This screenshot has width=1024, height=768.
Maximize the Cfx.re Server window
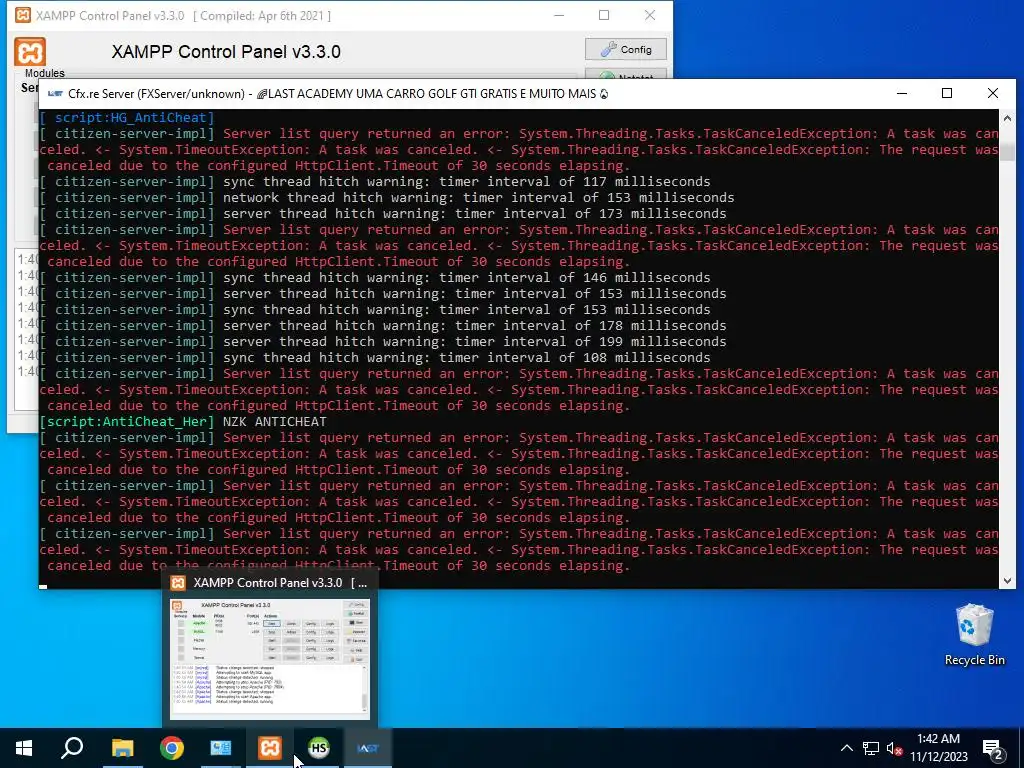pyautogui.click(x=947, y=93)
